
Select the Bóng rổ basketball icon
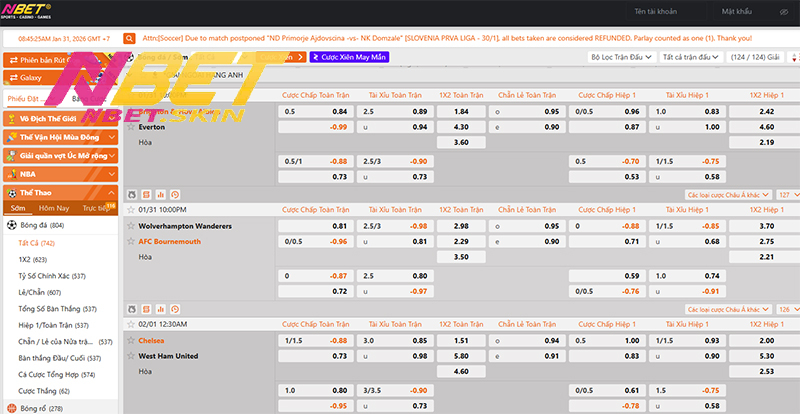[x=10, y=408]
